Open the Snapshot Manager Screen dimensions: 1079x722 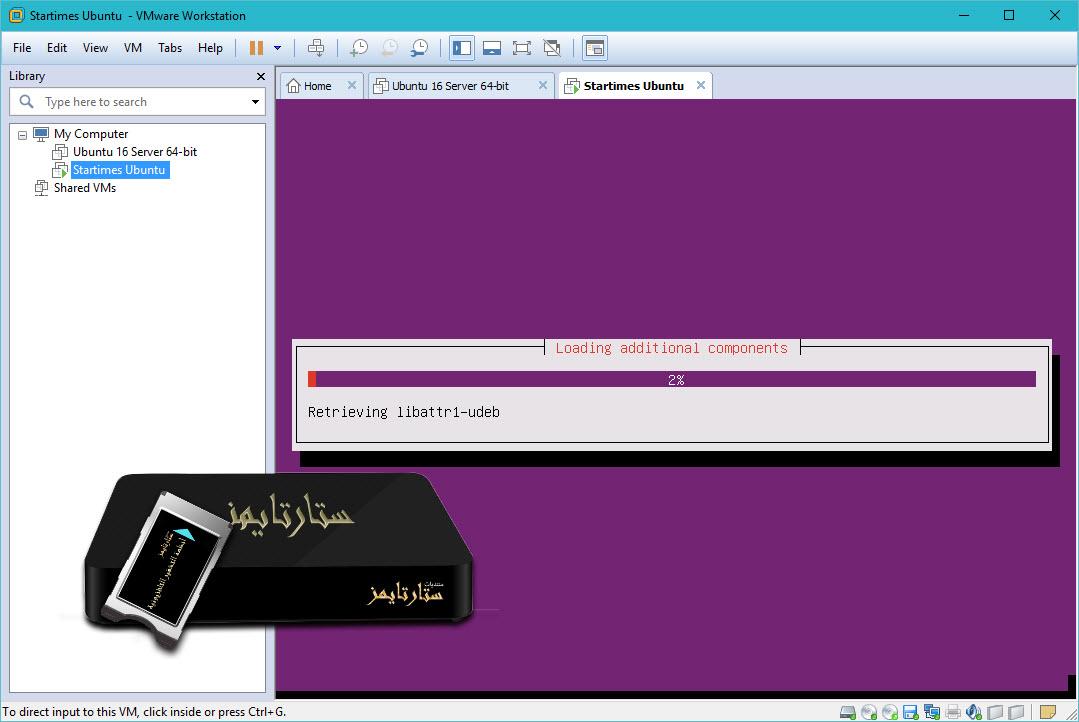point(419,47)
